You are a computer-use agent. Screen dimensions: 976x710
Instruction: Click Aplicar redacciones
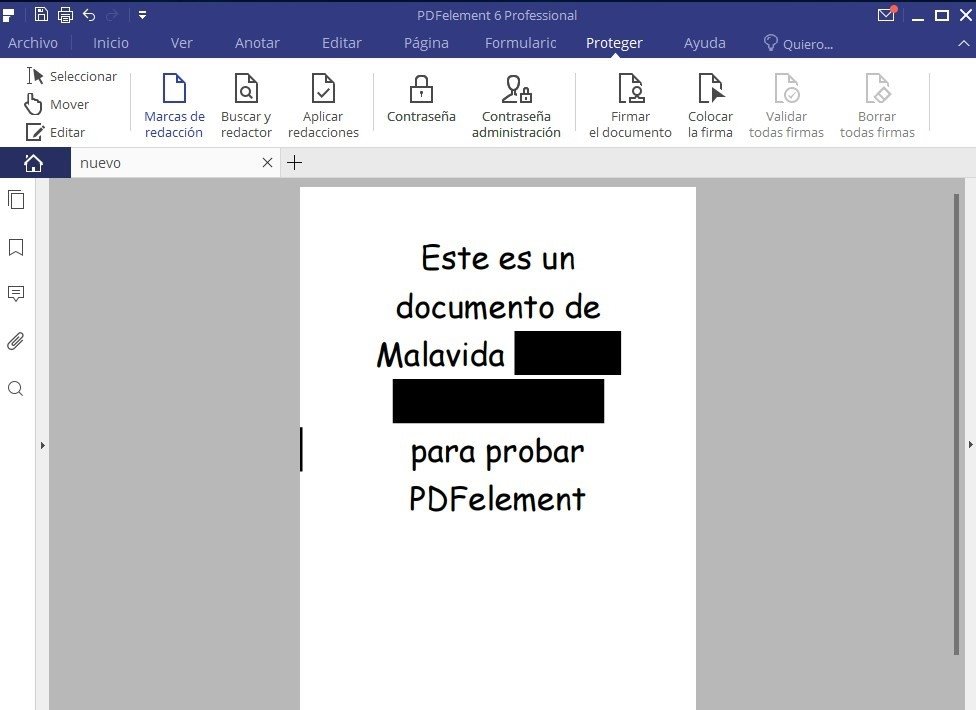[x=323, y=106]
